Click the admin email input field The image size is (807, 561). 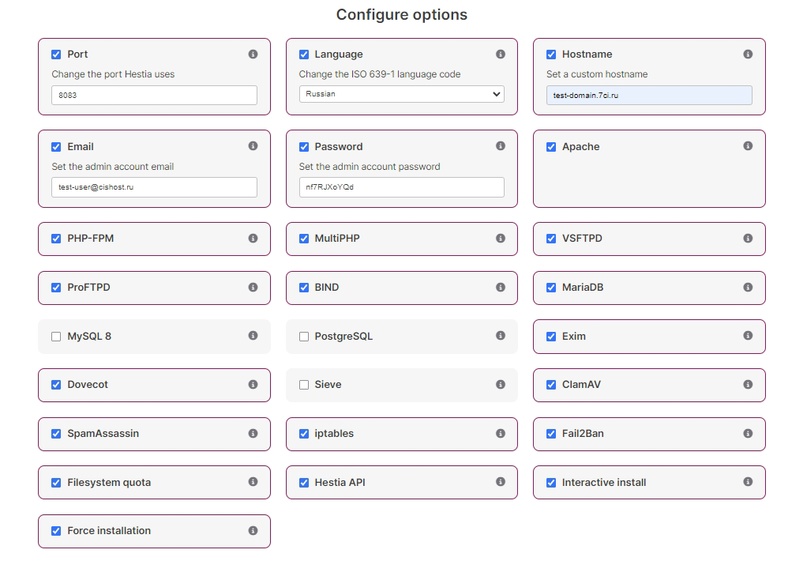(x=154, y=187)
